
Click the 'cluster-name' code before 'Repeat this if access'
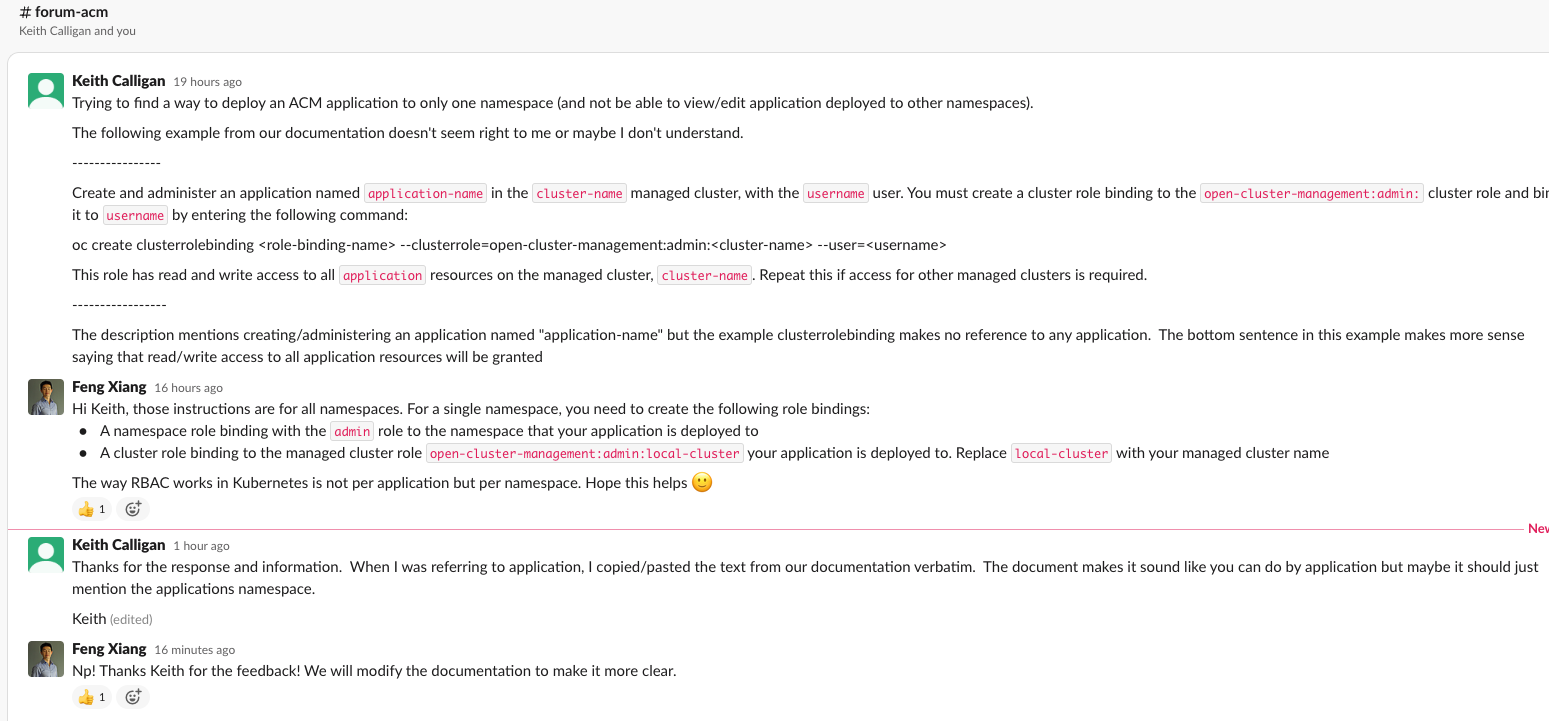click(704, 276)
